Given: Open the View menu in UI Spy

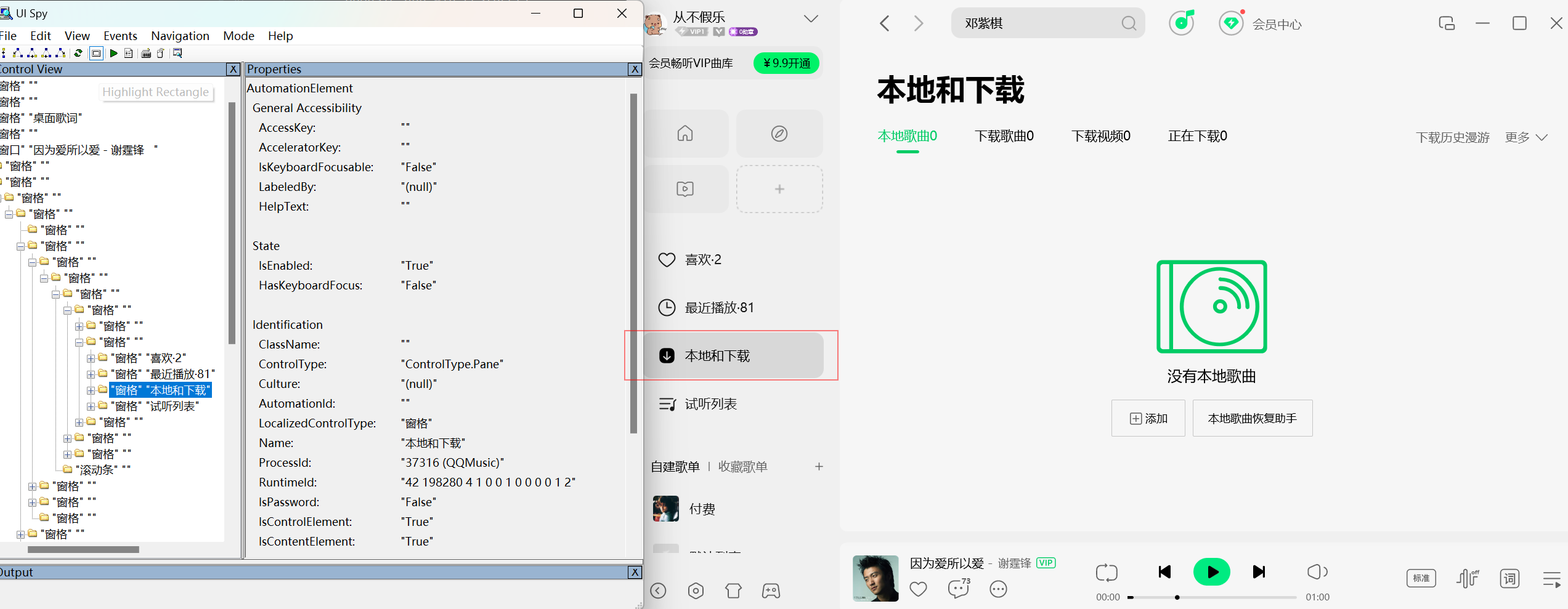Looking at the screenshot, I should (77, 36).
